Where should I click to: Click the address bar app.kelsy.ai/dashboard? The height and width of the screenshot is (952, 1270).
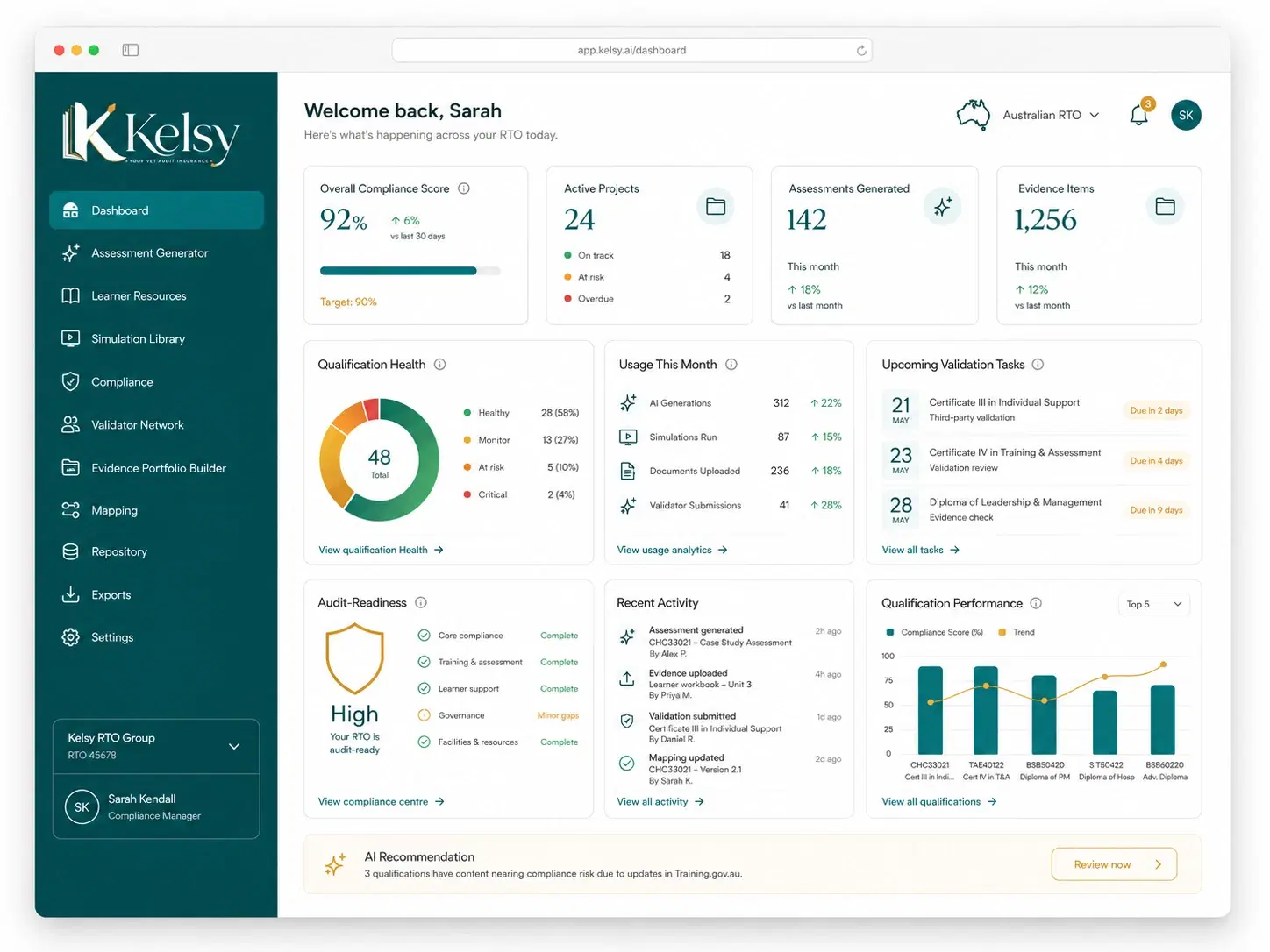(631, 50)
